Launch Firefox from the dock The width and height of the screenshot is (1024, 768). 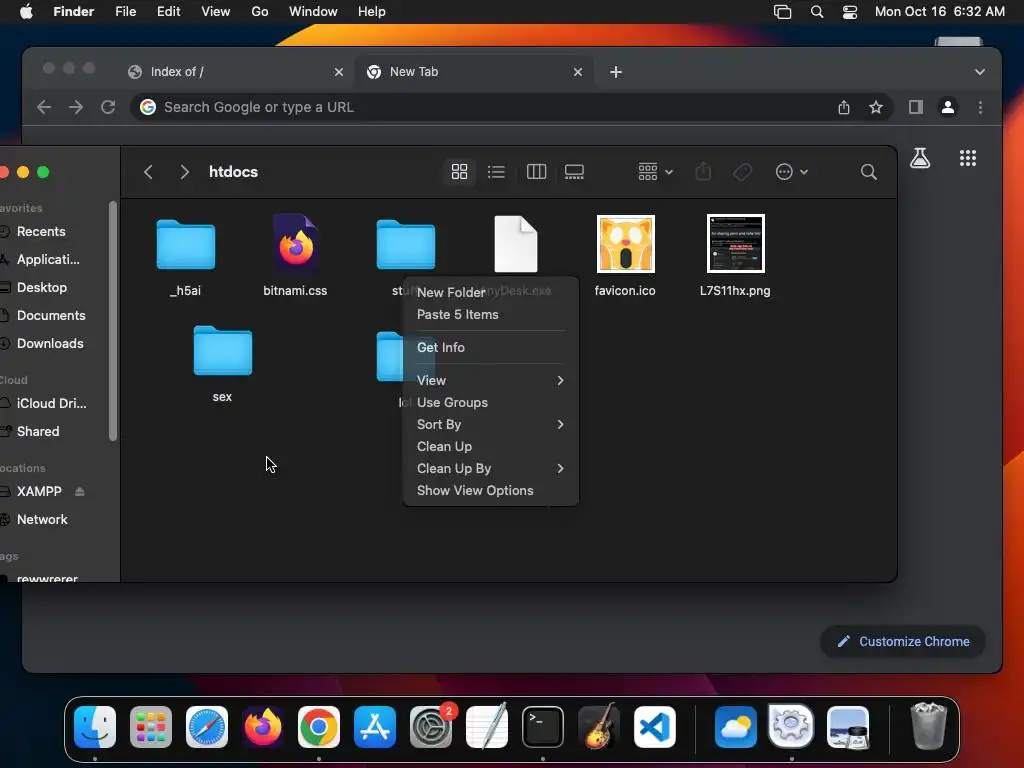click(x=263, y=727)
